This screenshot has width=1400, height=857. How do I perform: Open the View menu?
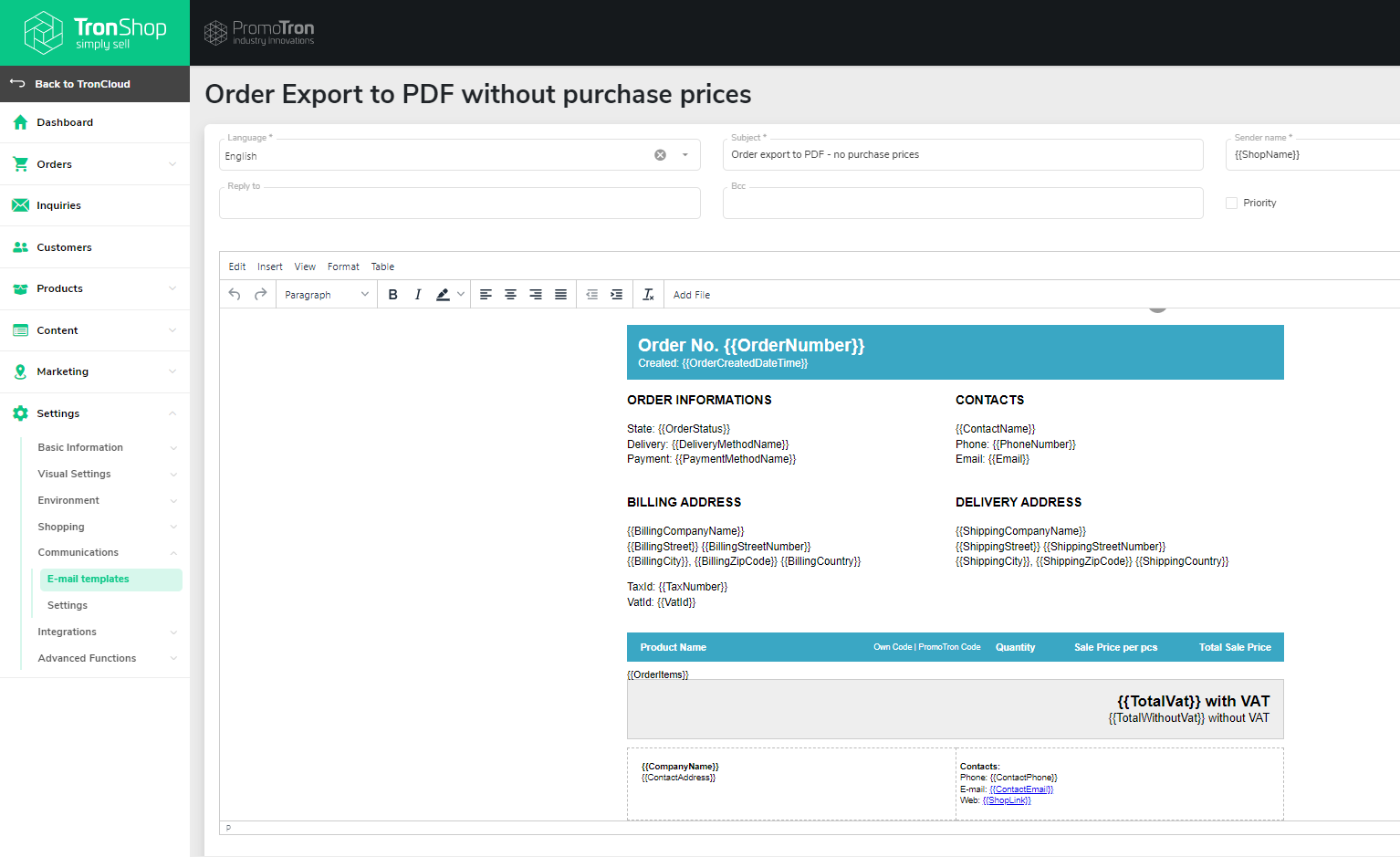pyautogui.click(x=305, y=267)
